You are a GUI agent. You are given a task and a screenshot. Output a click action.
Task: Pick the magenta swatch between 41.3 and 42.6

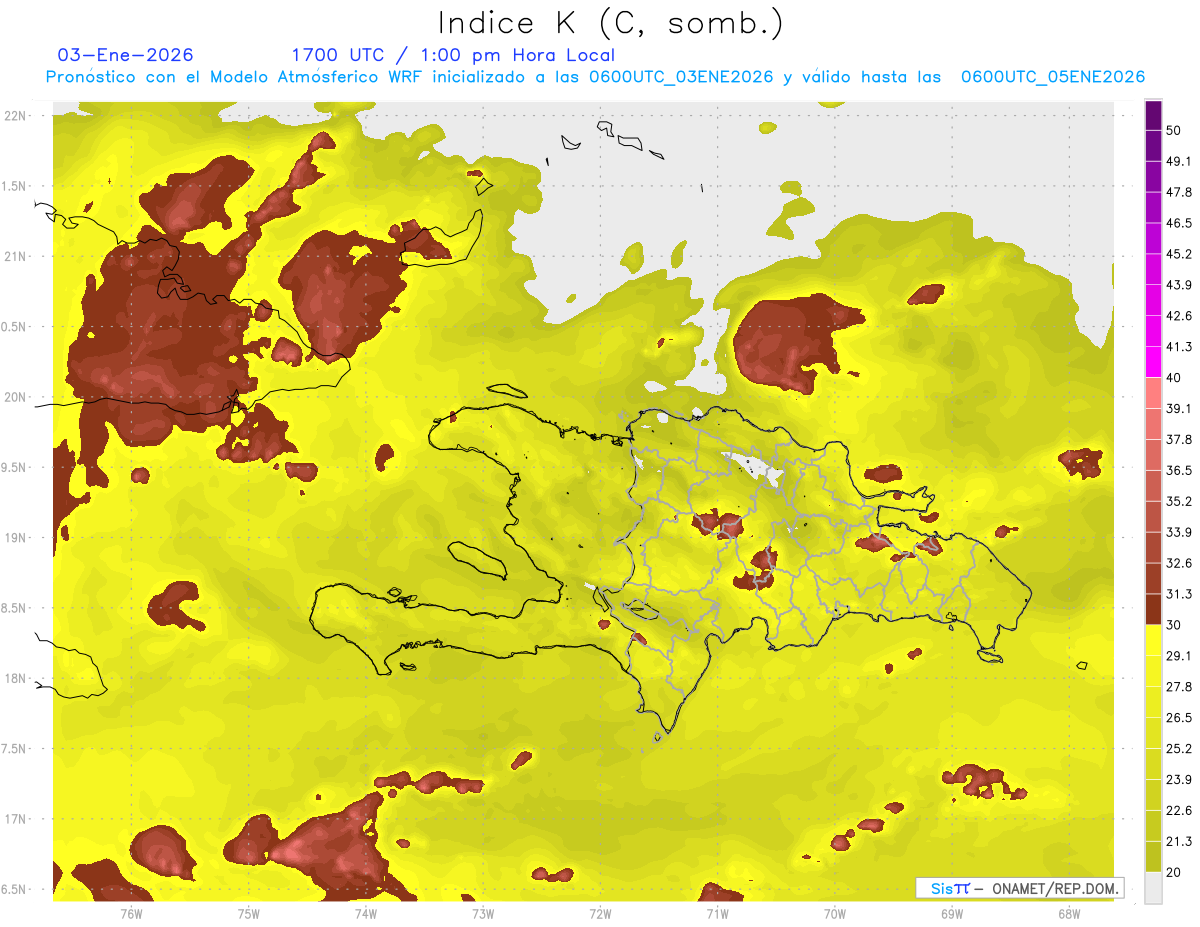point(1153,332)
